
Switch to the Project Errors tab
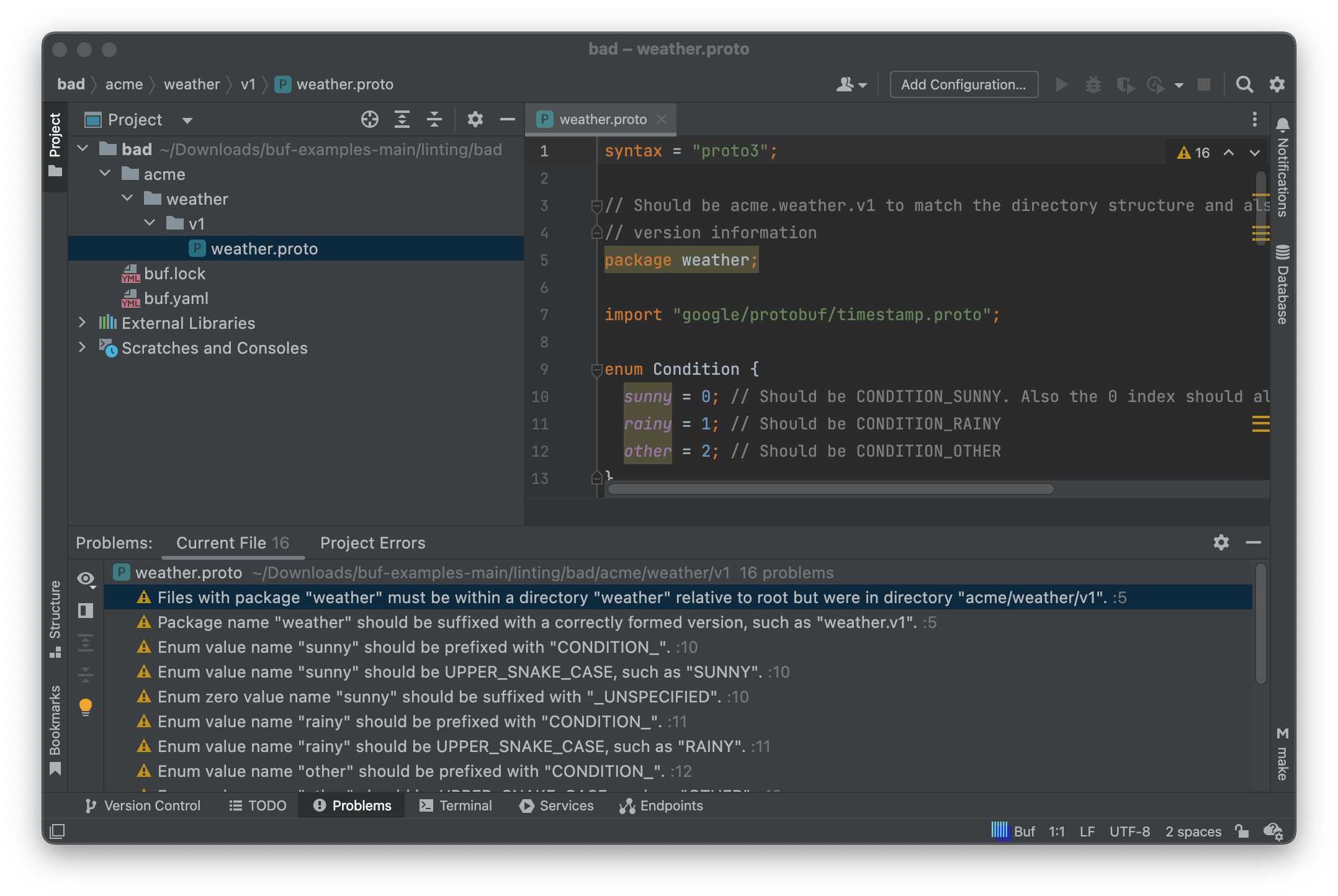pyautogui.click(x=372, y=542)
